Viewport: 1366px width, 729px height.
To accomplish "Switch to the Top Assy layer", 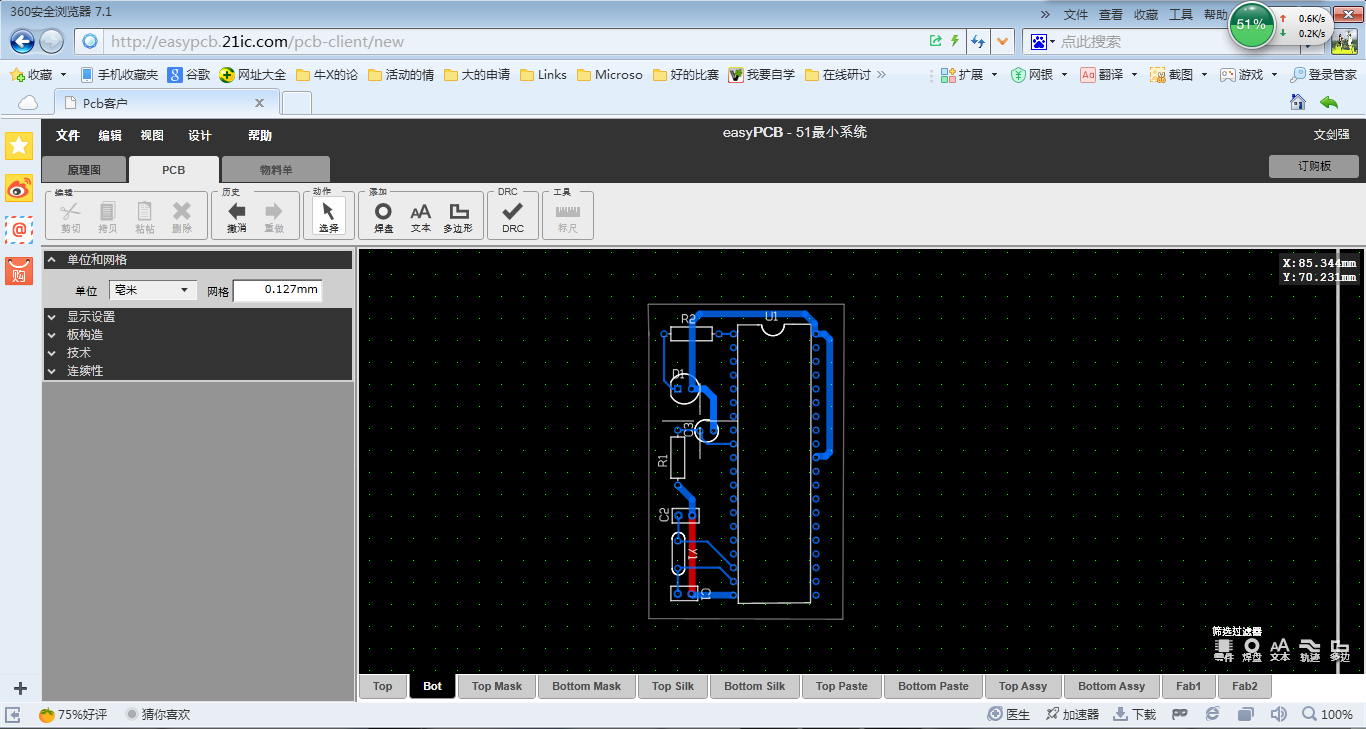I will (1023, 686).
